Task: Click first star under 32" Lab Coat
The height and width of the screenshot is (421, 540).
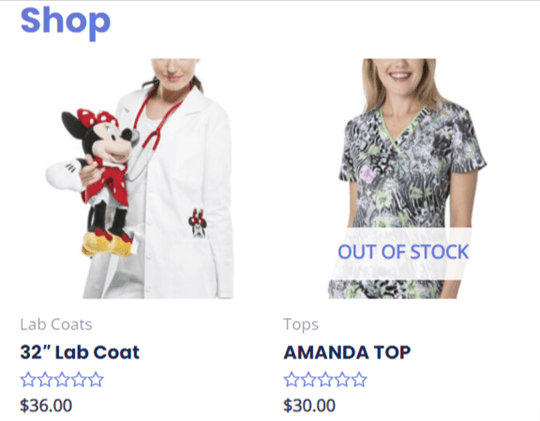Action: click(28, 379)
